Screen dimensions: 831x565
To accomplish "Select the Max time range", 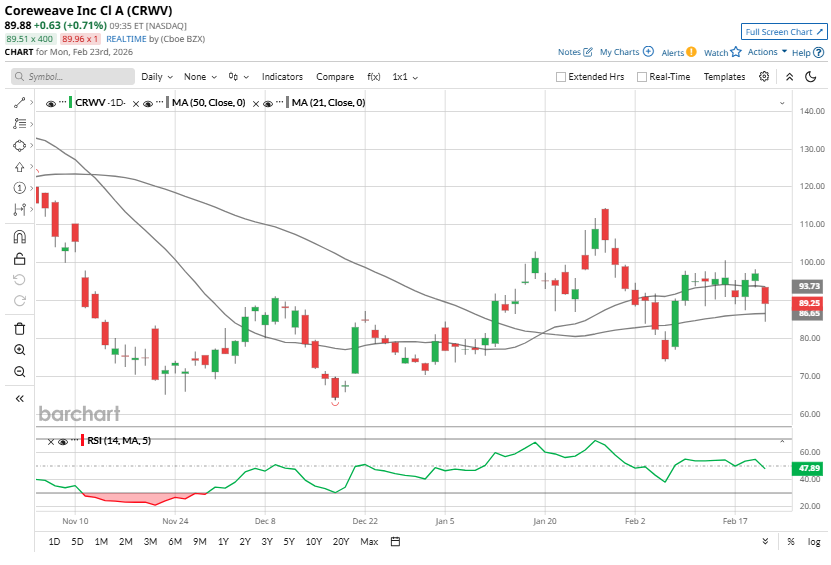I will pos(369,542).
